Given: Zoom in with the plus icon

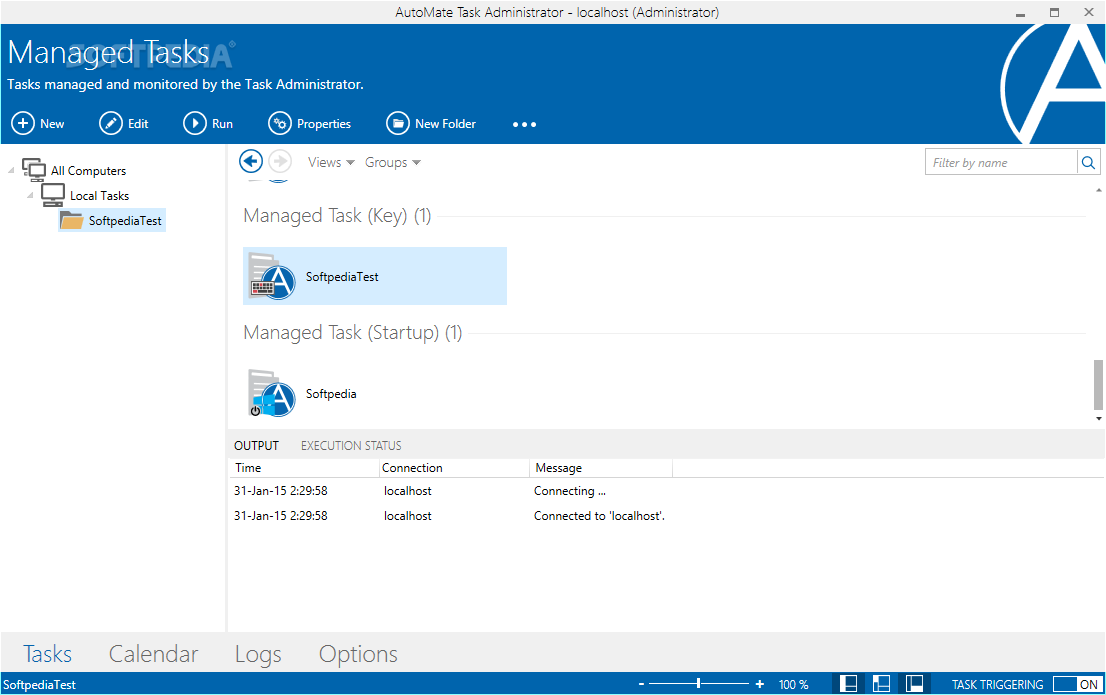Looking at the screenshot, I should [760, 684].
